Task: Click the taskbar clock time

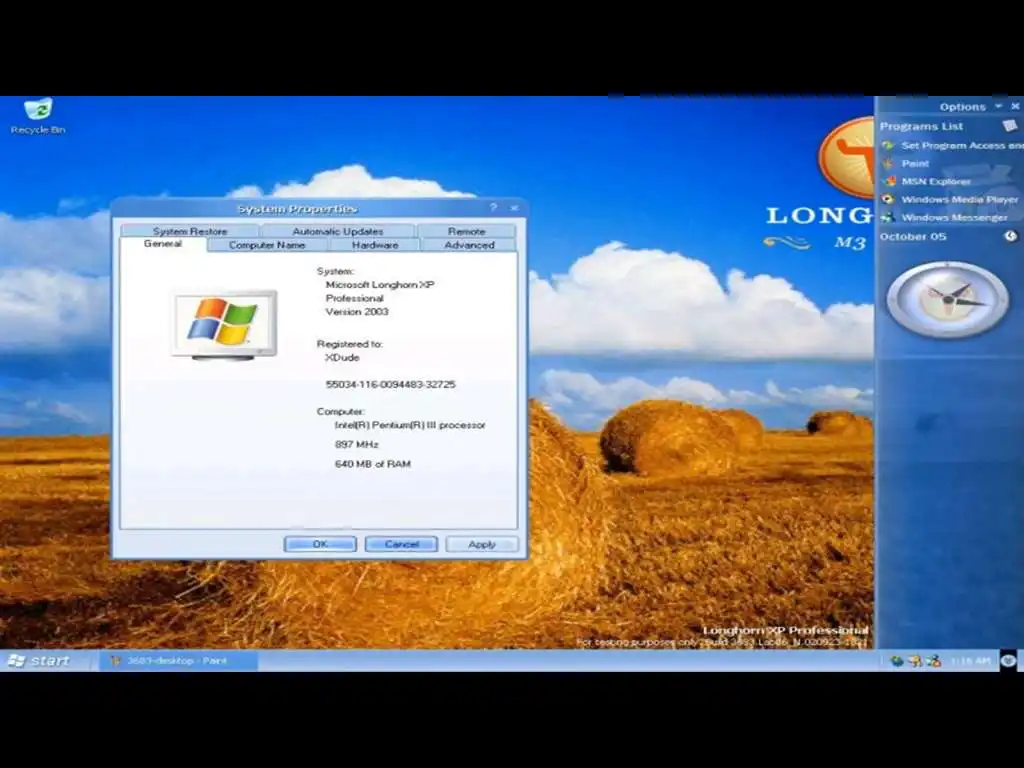Action: [x=971, y=661]
